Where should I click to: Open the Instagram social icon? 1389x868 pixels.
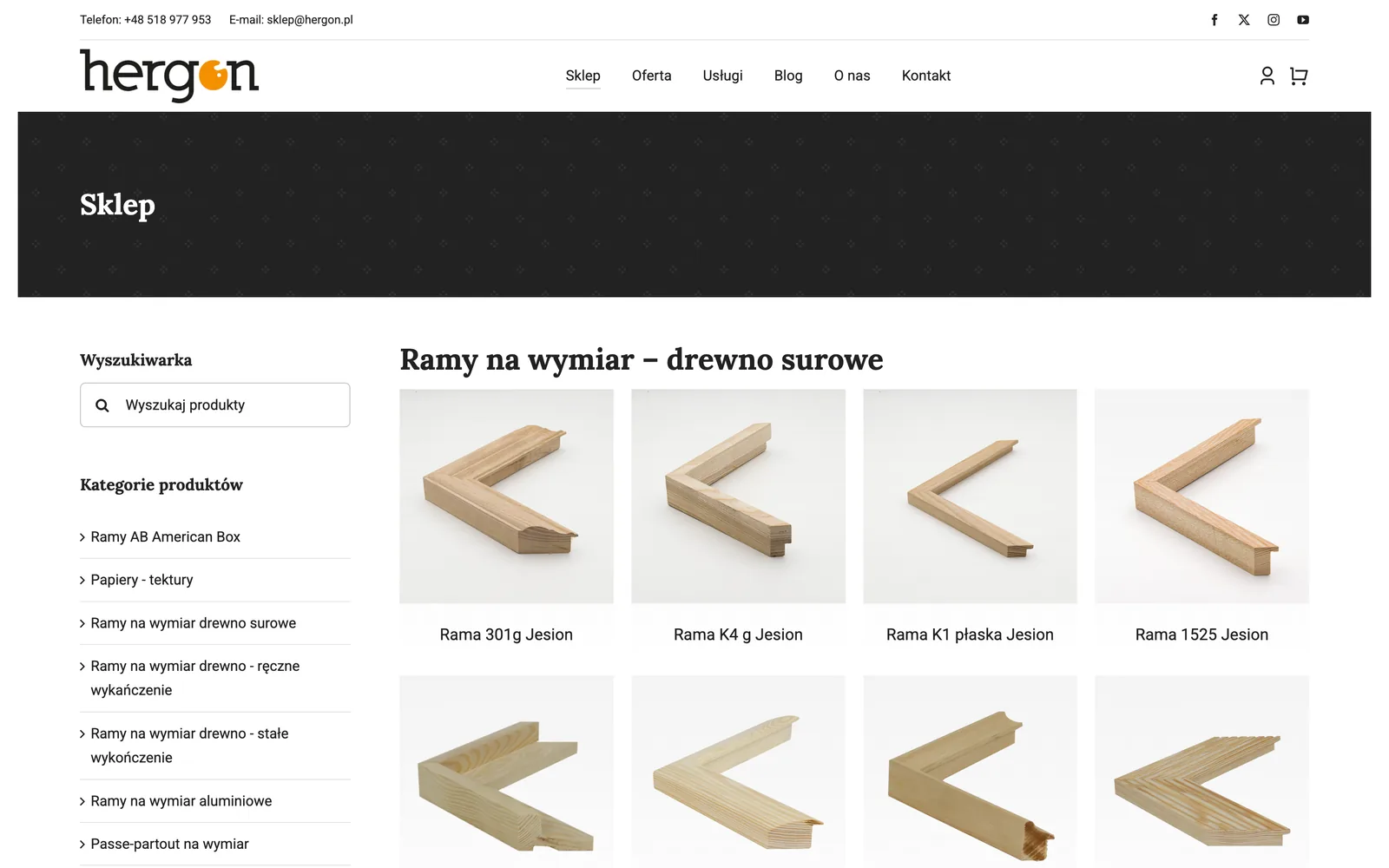pyautogui.click(x=1274, y=20)
